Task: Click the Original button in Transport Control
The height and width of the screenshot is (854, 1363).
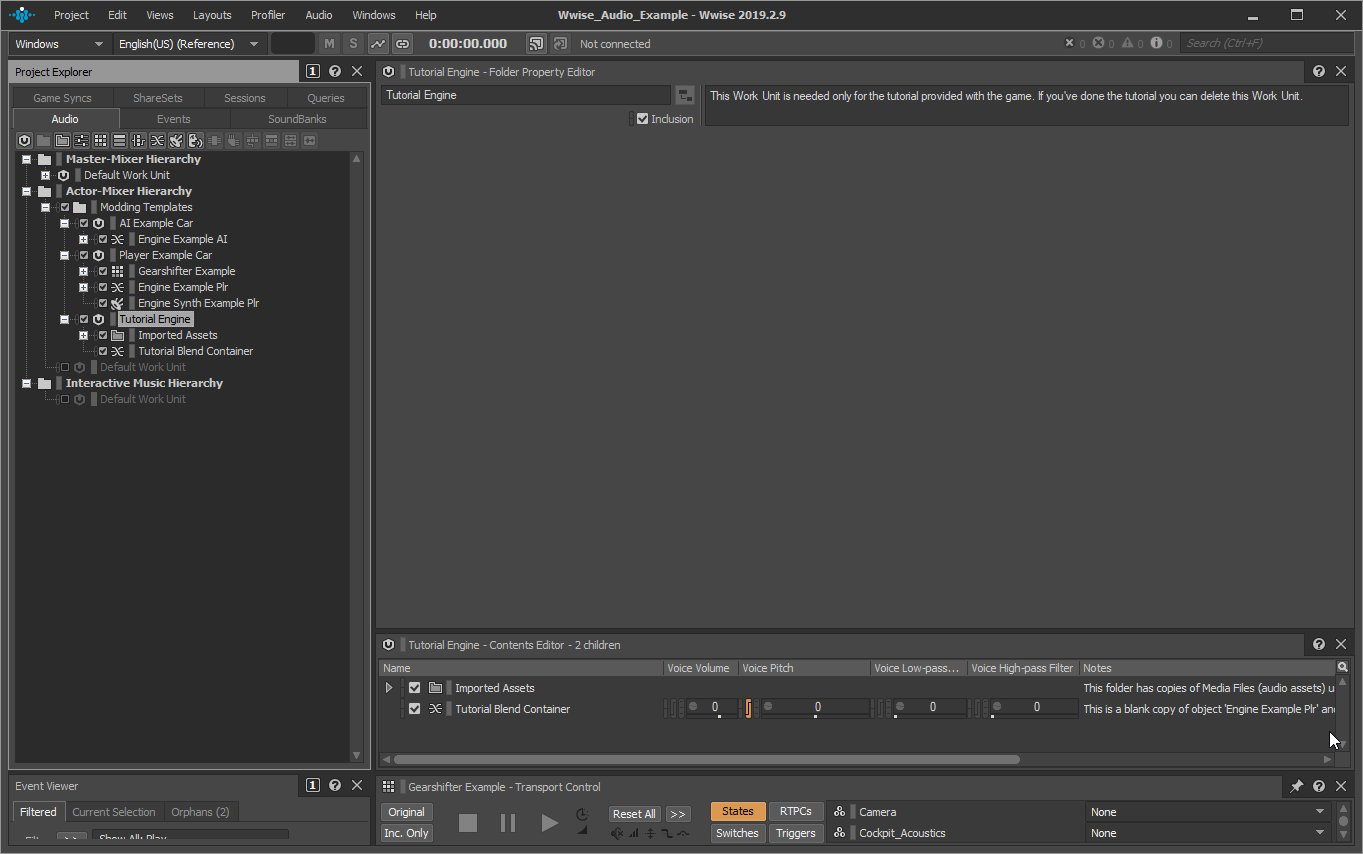Action: (407, 811)
